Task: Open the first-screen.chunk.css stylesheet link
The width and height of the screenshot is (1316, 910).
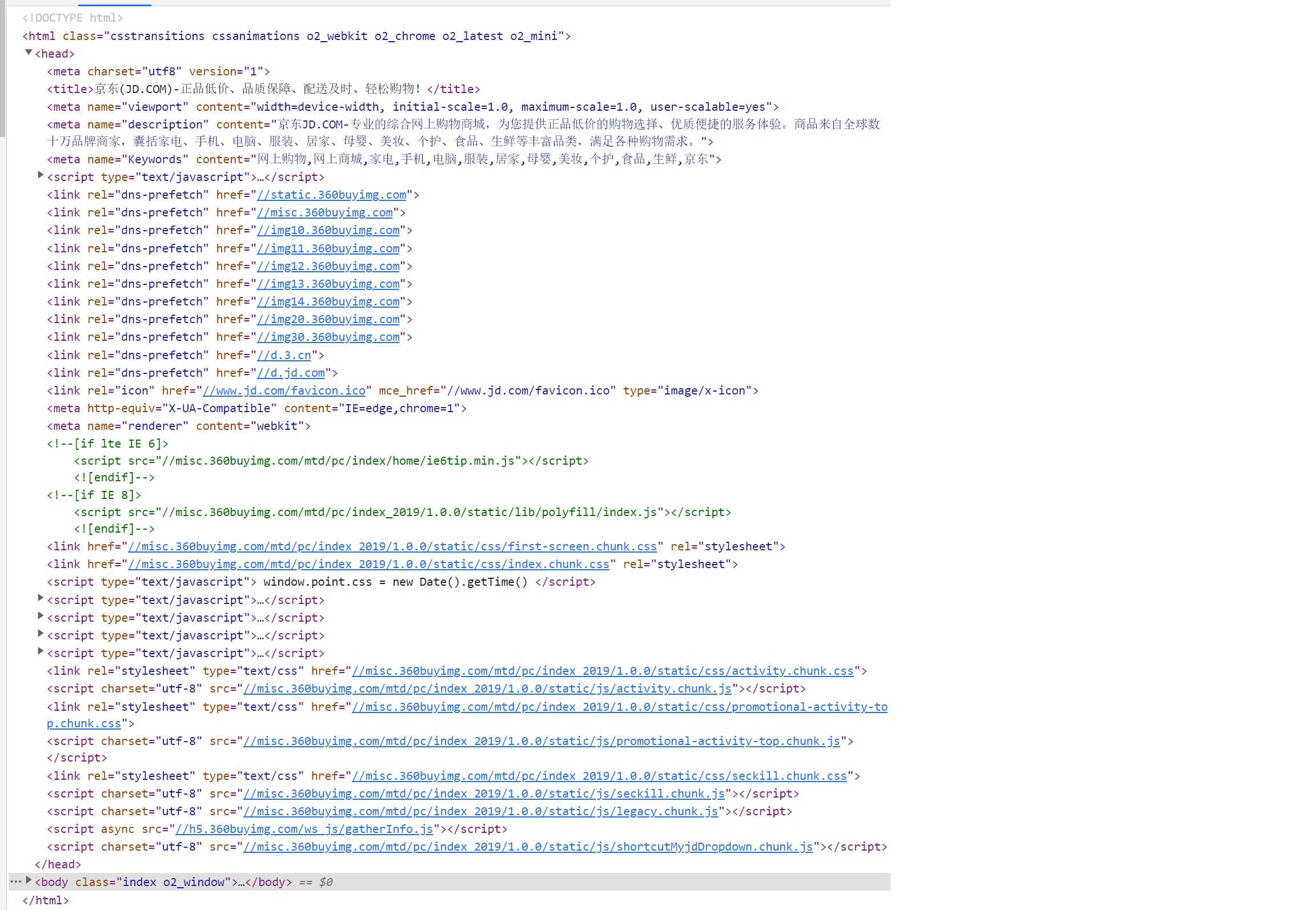Action: (392, 547)
